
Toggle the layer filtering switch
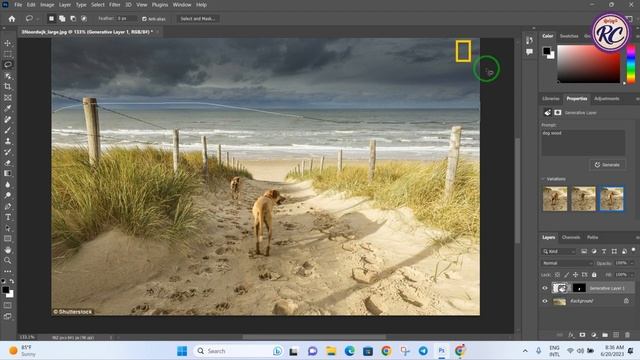[x=633, y=250]
